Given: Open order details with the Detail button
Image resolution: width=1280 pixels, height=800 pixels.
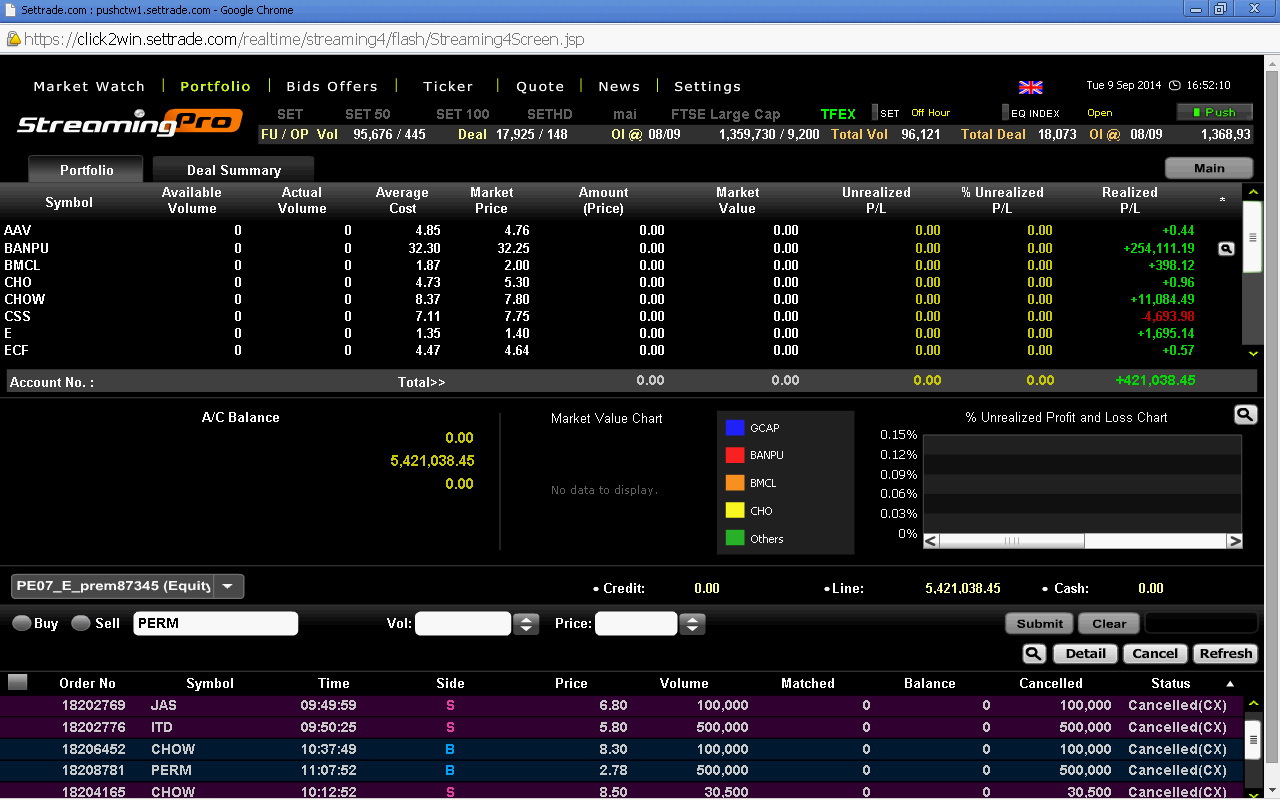Looking at the screenshot, I should pyautogui.click(x=1085, y=653).
